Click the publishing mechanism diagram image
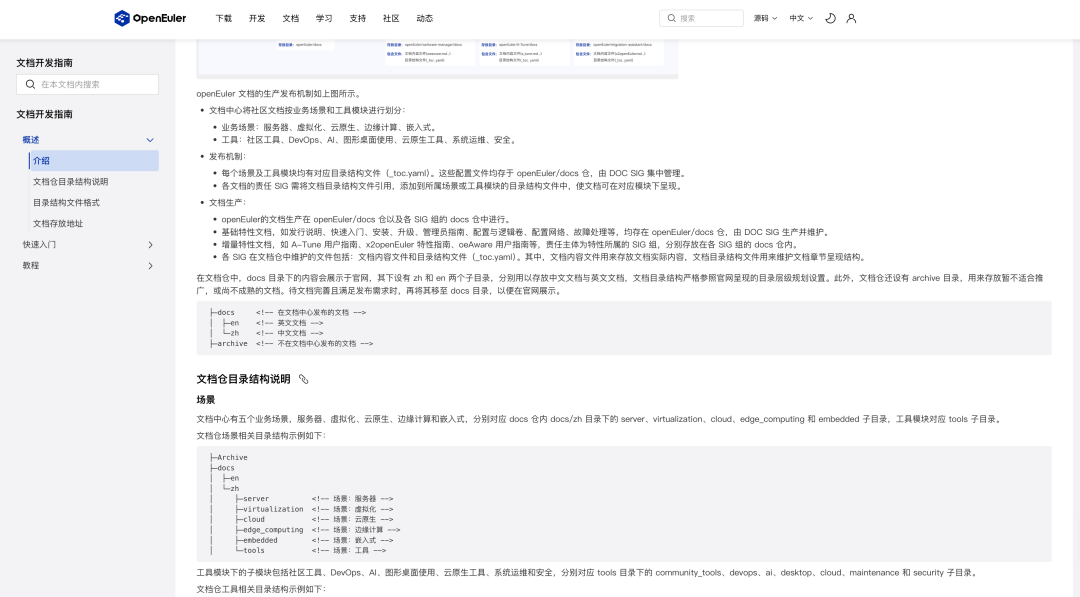 coord(437,59)
